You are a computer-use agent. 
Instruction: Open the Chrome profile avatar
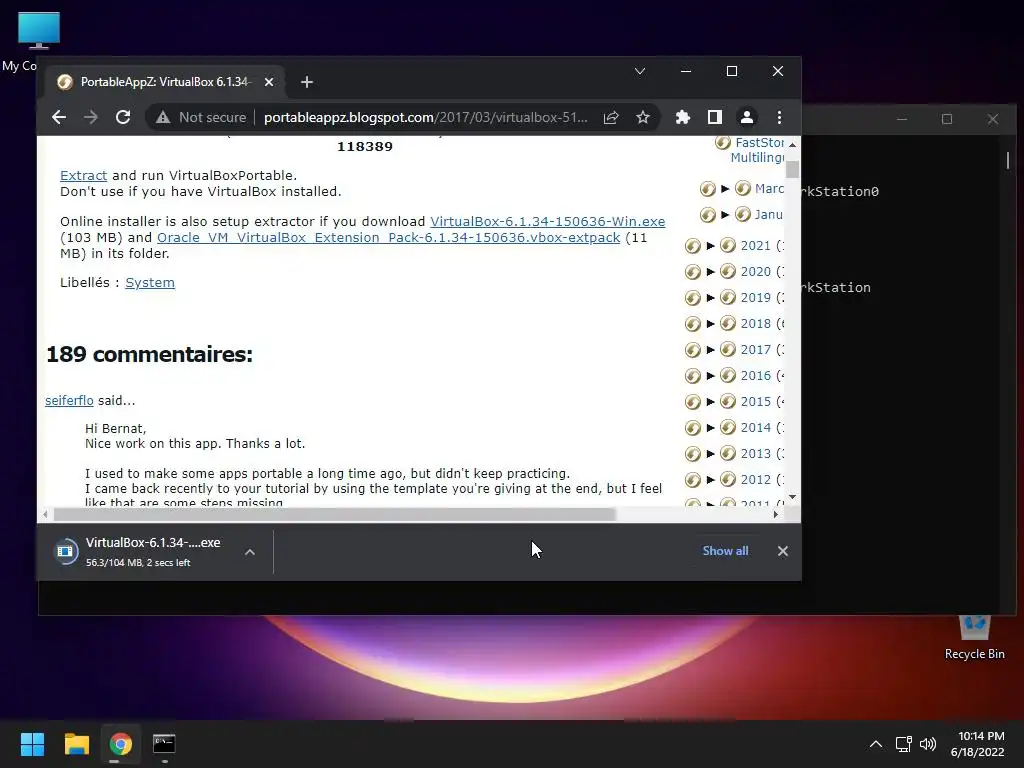pyautogui.click(x=746, y=118)
